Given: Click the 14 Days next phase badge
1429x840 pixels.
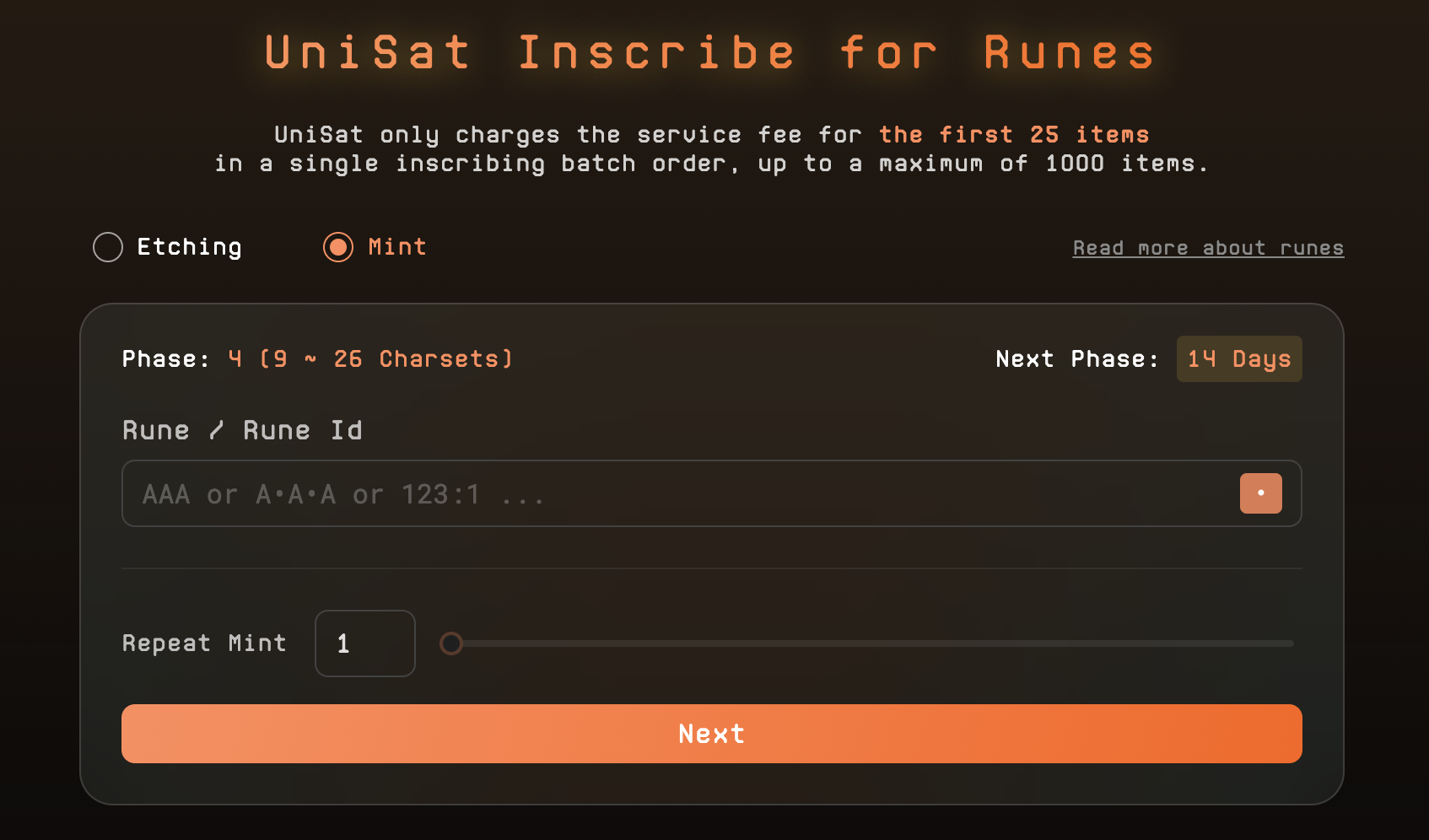Looking at the screenshot, I should (x=1238, y=359).
